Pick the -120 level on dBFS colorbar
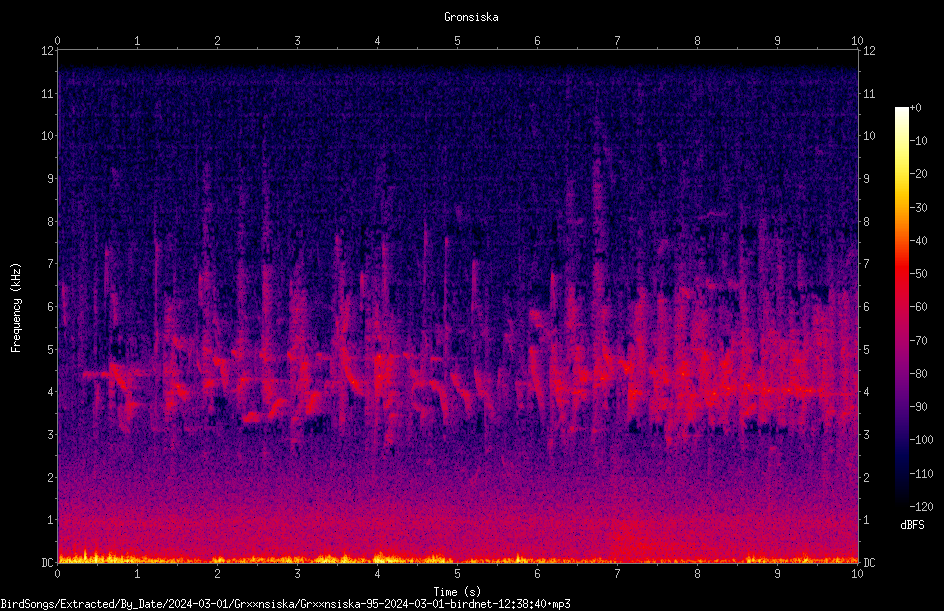The width and height of the screenshot is (944, 611). [921, 507]
